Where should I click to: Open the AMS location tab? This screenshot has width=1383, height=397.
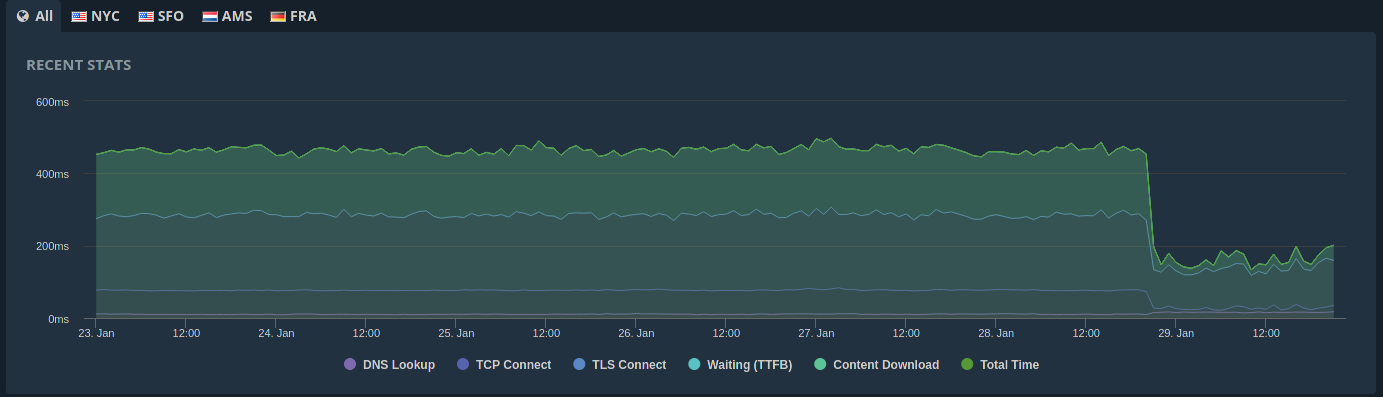click(x=227, y=16)
